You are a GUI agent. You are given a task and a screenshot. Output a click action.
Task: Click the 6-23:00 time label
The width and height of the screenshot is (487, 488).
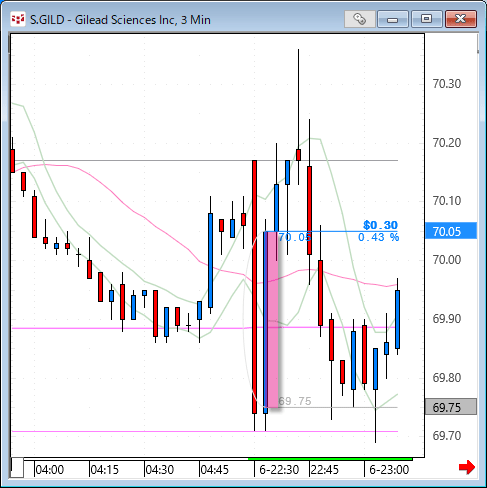pyautogui.click(x=389, y=470)
